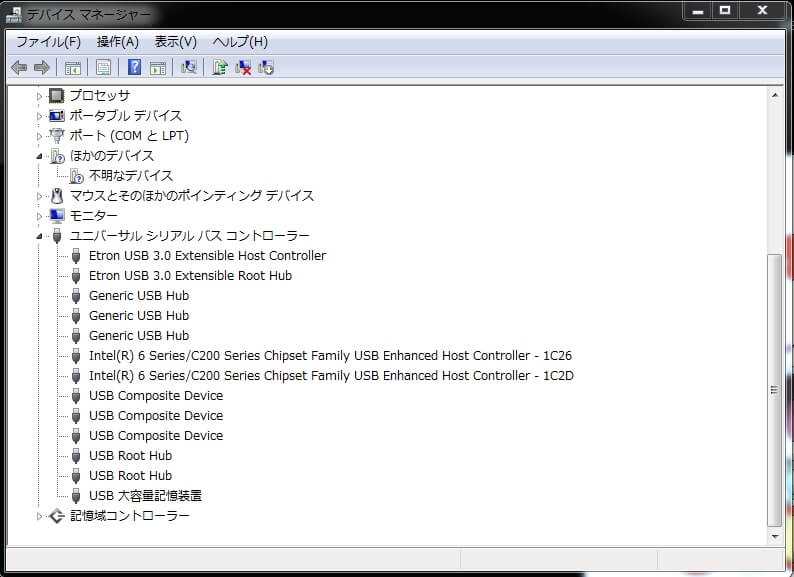Expand the プロセッサ node
This screenshot has height=577, width=794.
(x=39, y=96)
